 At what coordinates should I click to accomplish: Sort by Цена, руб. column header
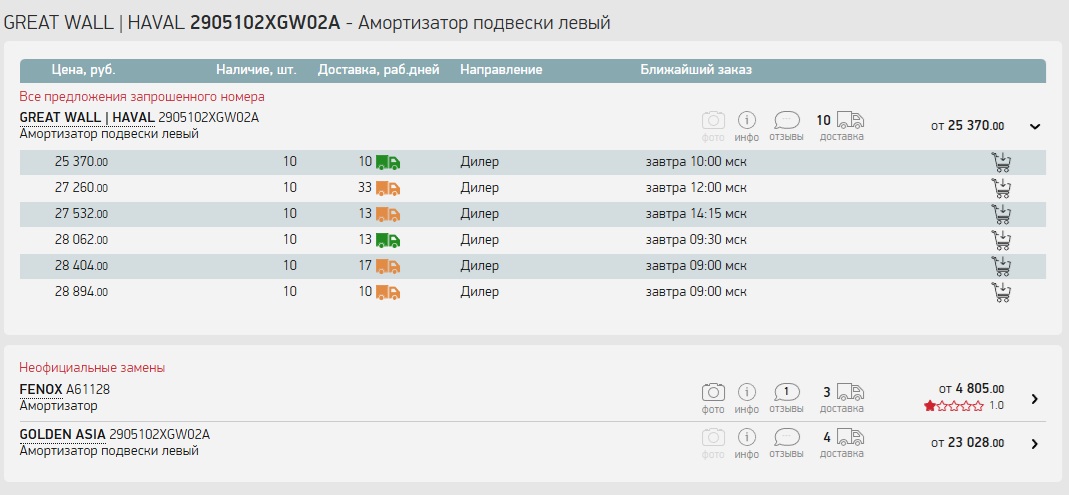[83, 70]
